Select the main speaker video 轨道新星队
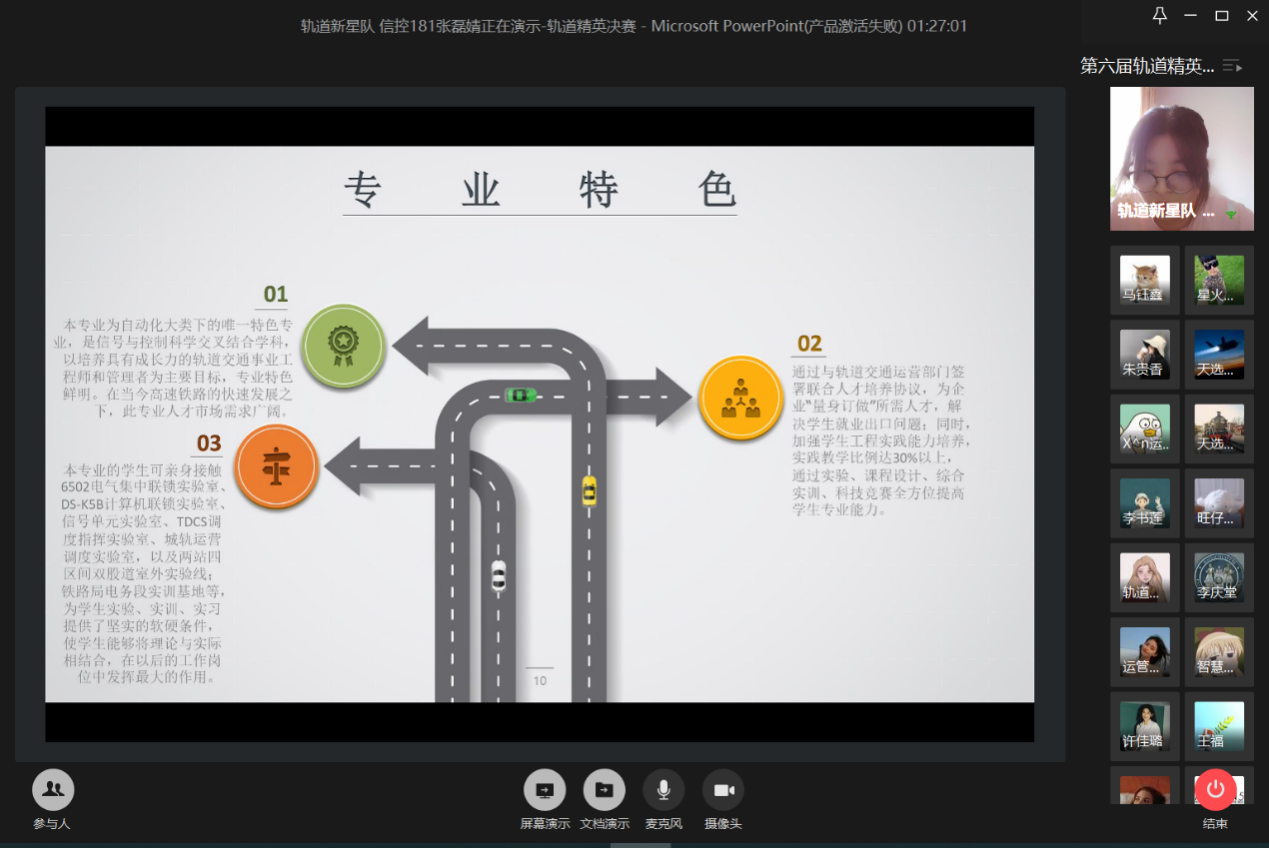This screenshot has width=1269, height=848. (x=1181, y=158)
